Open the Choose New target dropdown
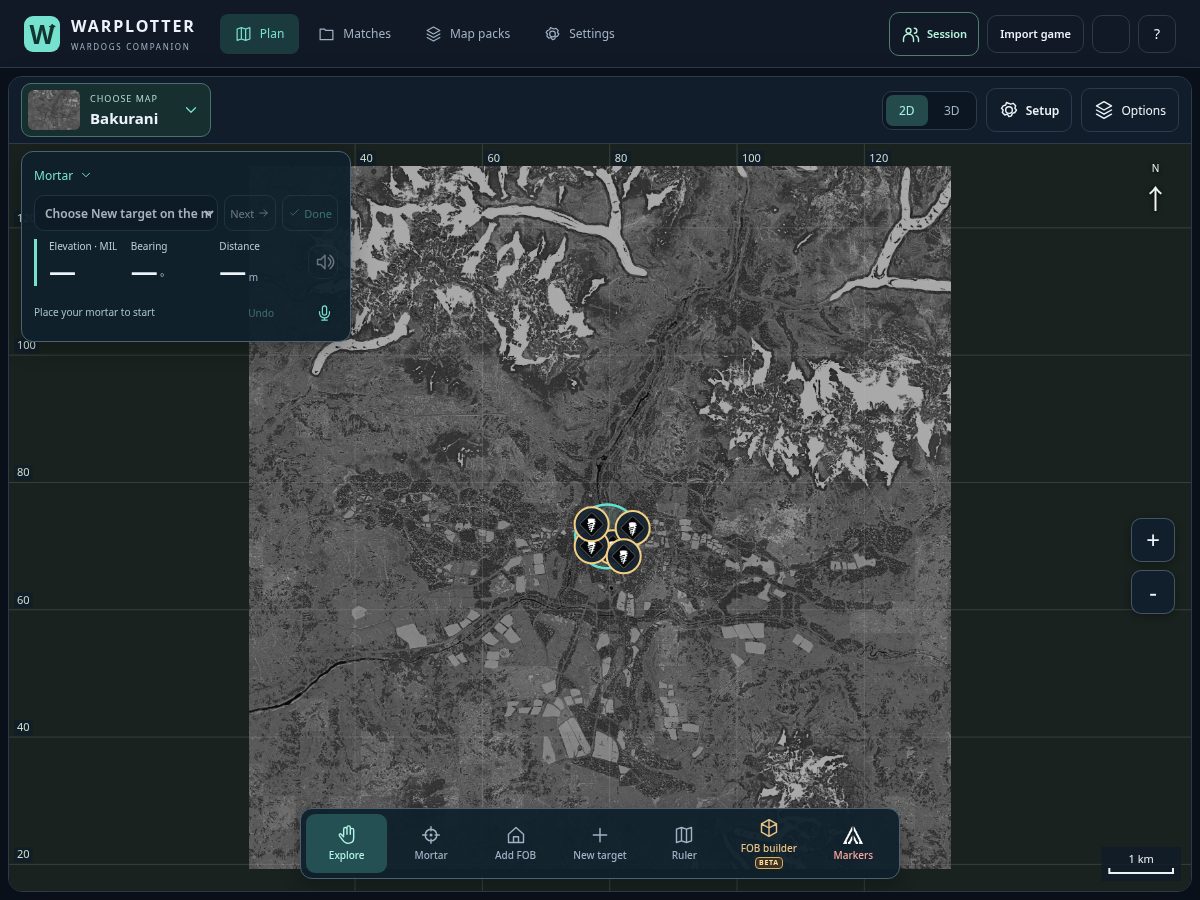This screenshot has width=1200, height=900. (x=126, y=213)
